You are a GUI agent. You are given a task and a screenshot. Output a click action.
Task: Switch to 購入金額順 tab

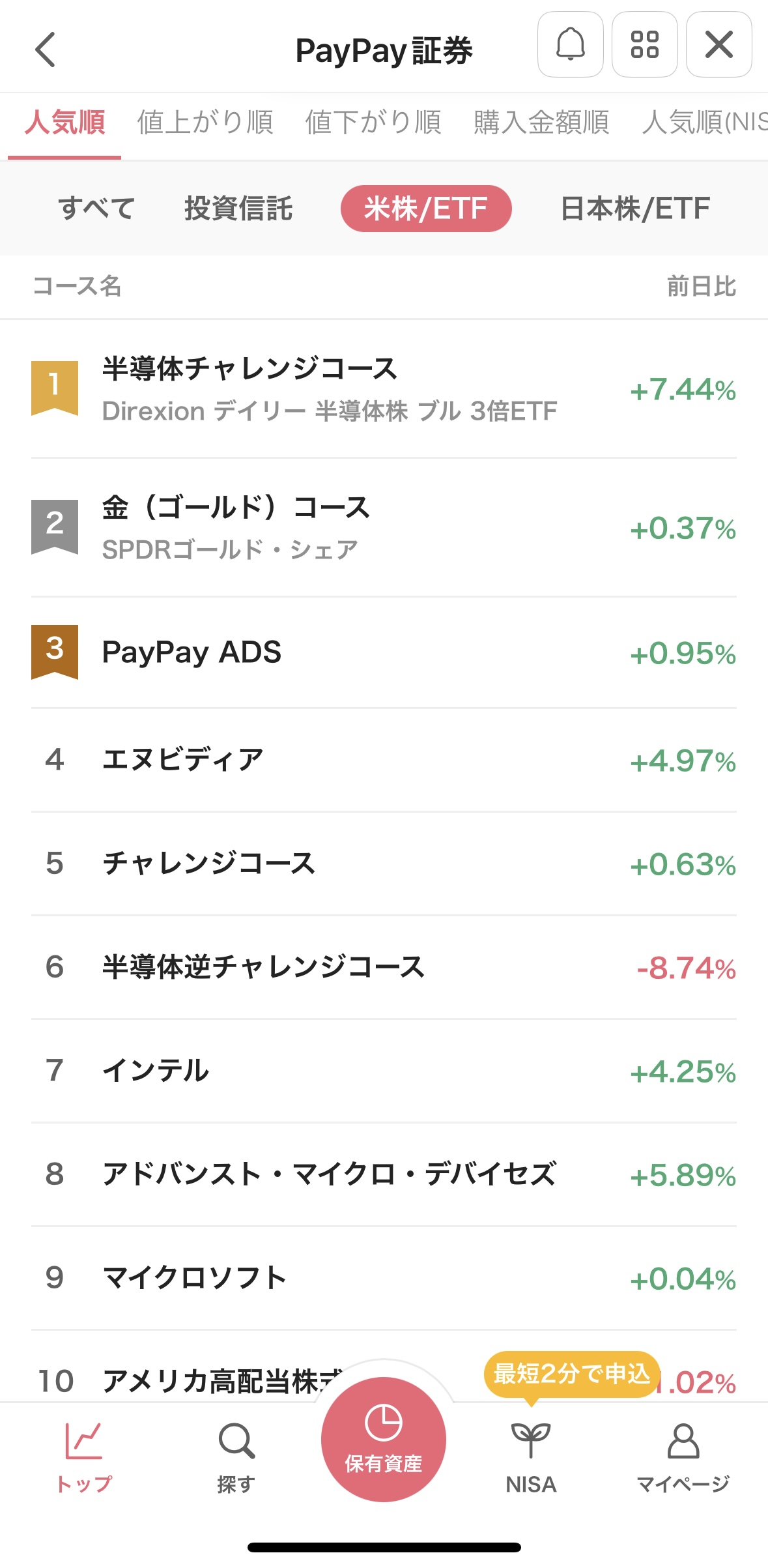tap(541, 123)
